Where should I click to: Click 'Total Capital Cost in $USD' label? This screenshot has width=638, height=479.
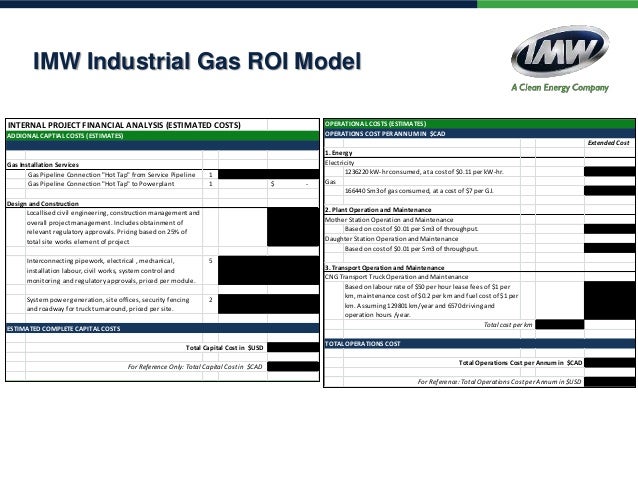click(x=225, y=348)
